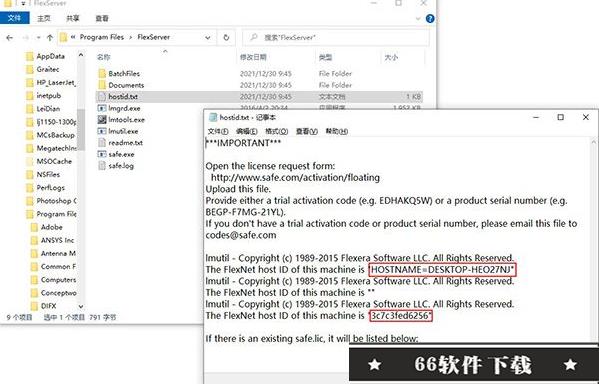Select the BatchFiles folder icon
The height and width of the screenshot is (384, 599).
pos(102,73)
